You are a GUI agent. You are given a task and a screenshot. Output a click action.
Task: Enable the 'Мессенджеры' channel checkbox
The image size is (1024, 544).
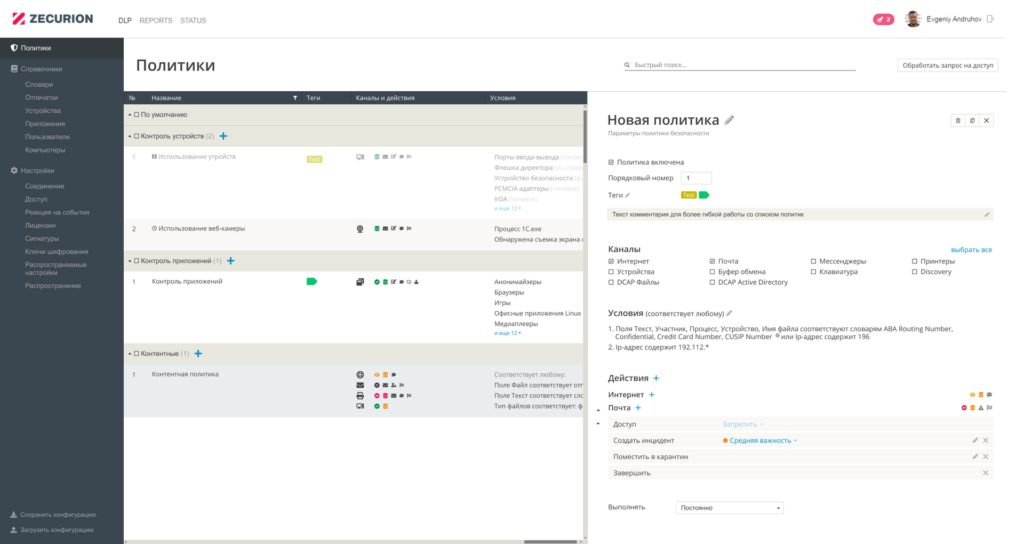813,261
